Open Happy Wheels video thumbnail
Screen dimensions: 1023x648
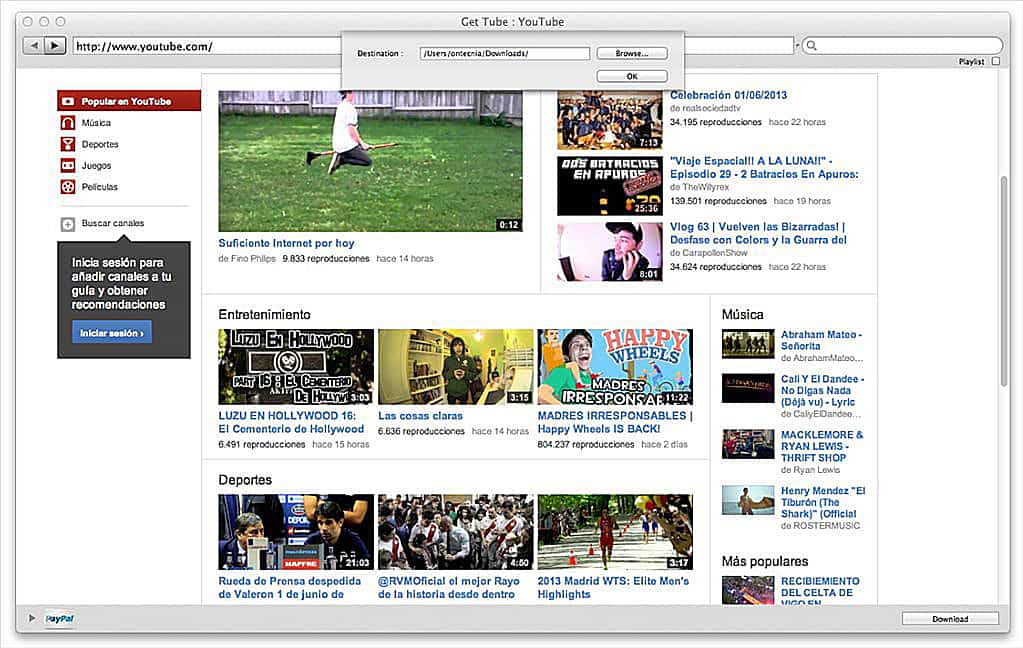tap(615, 367)
